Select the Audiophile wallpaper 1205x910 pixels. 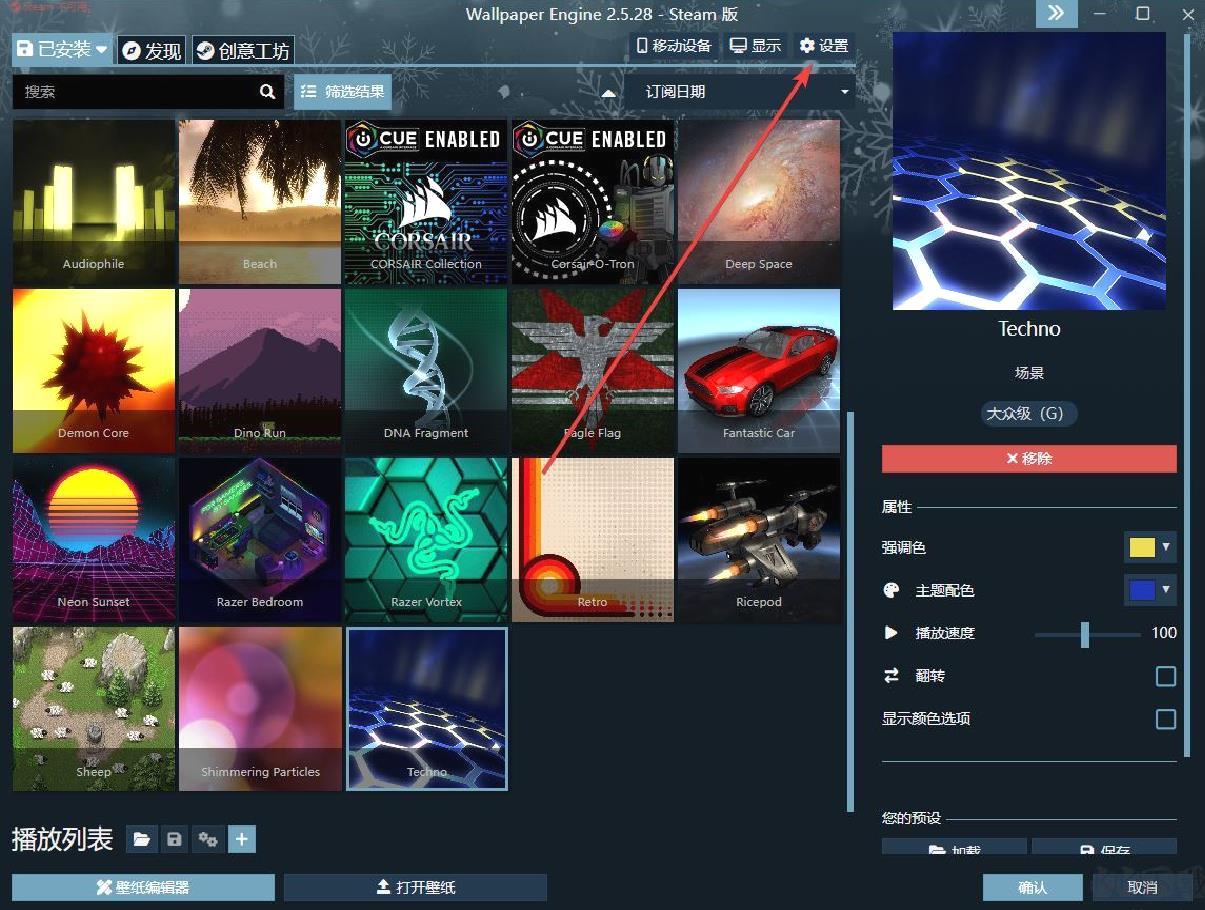pos(94,202)
